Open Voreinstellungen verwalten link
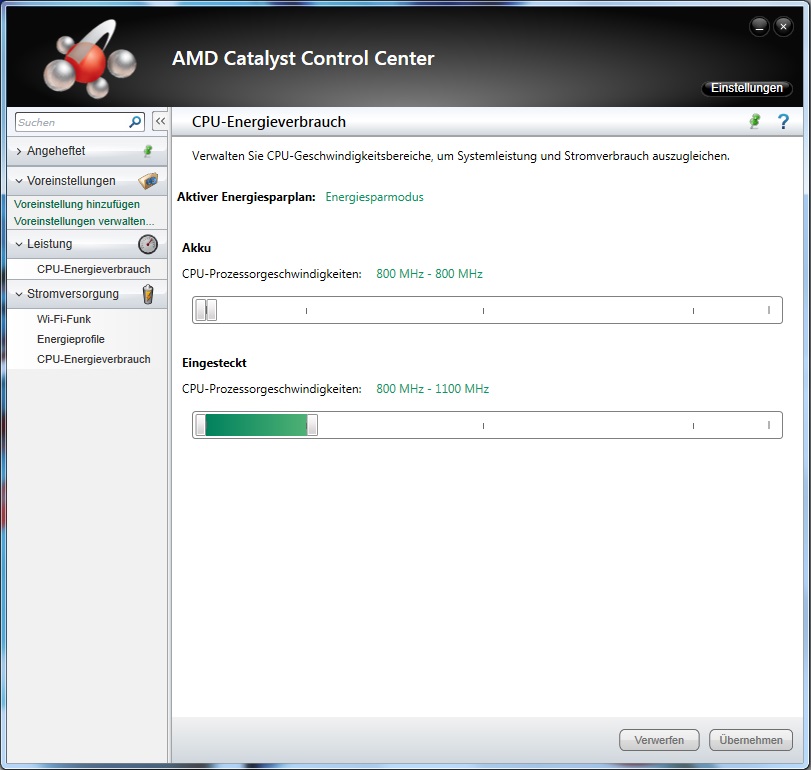The height and width of the screenshot is (770, 811). (x=84, y=221)
